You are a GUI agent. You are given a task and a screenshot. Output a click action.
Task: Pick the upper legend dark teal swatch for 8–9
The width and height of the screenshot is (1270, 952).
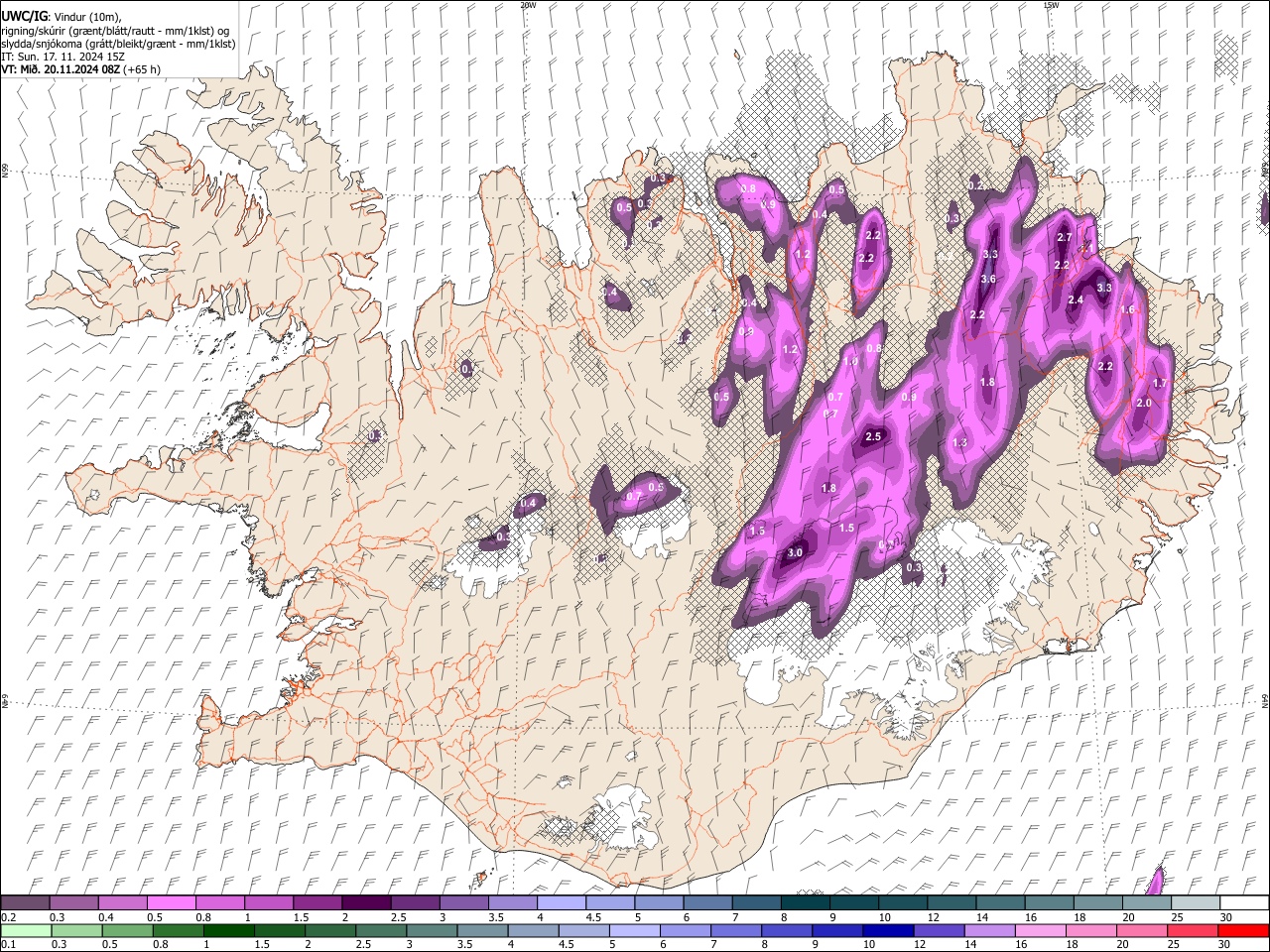click(805, 903)
